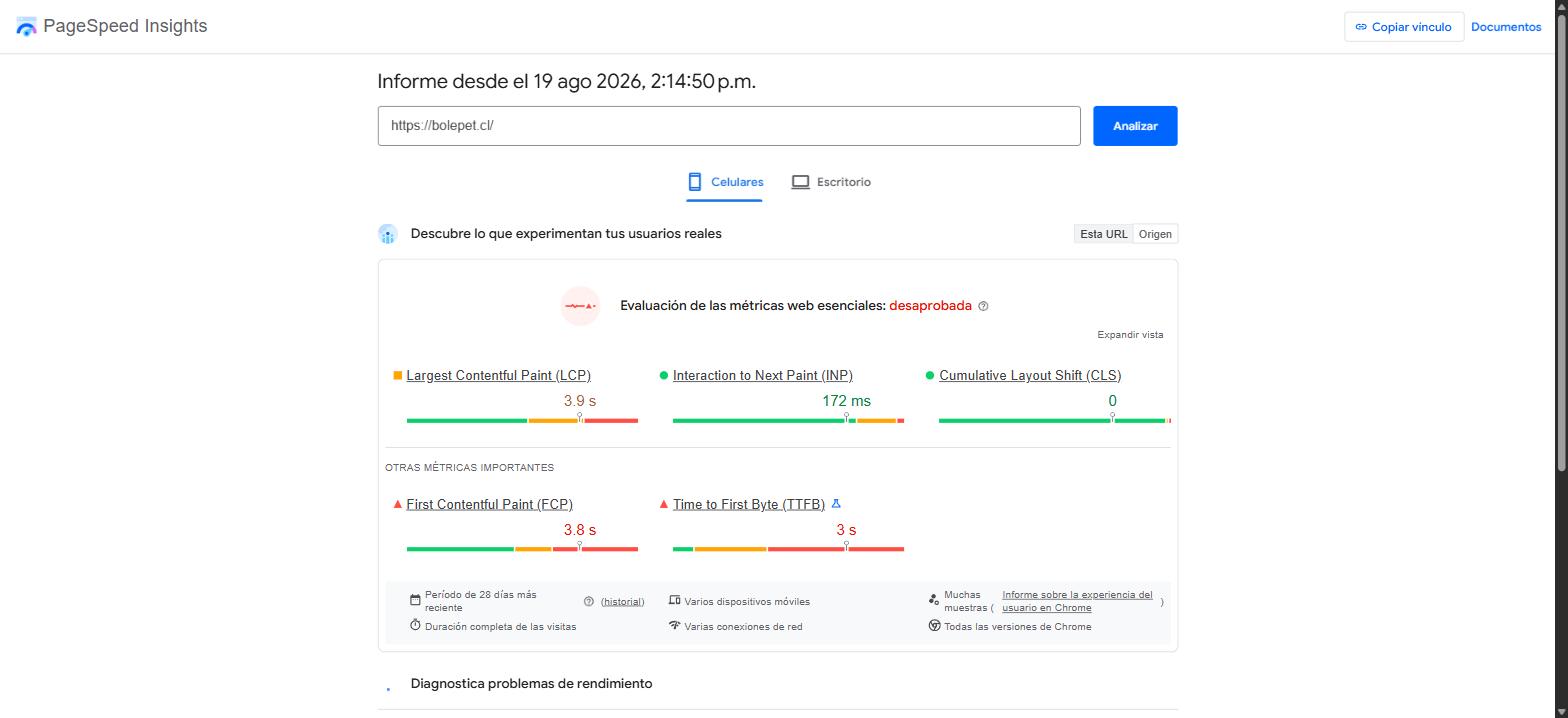This screenshot has height=718, width=1568.
Task: Click Diagnostica problemas de rendimiento heading
Action: click(x=531, y=684)
